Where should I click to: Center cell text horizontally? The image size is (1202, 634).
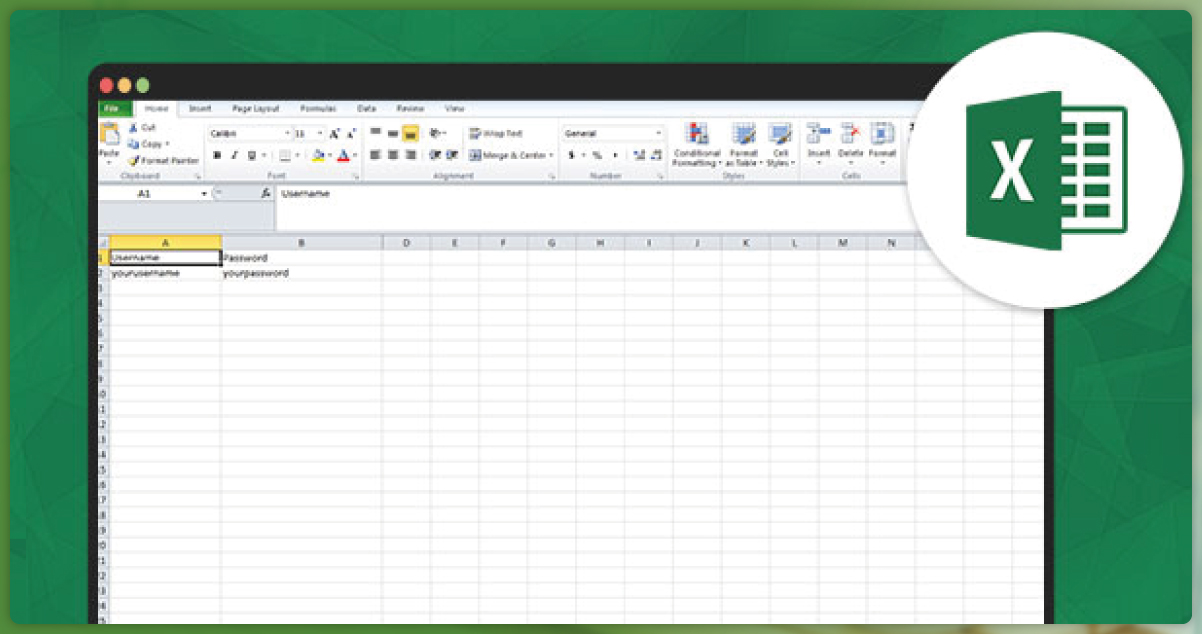pyautogui.click(x=393, y=155)
